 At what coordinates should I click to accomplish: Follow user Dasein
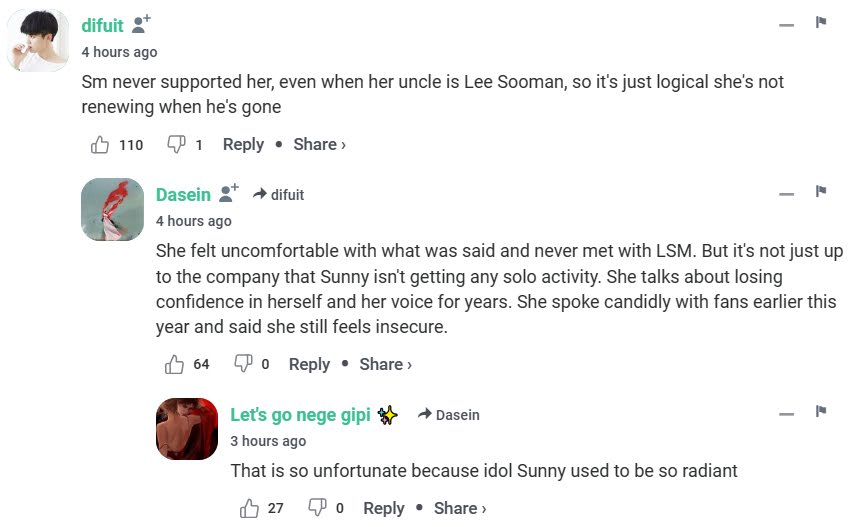[x=229, y=193]
